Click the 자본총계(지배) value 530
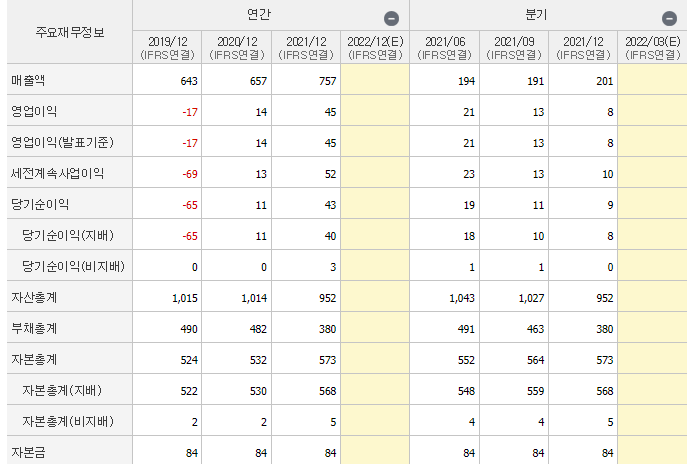The width and height of the screenshot is (692, 464). pyautogui.click(x=258, y=391)
